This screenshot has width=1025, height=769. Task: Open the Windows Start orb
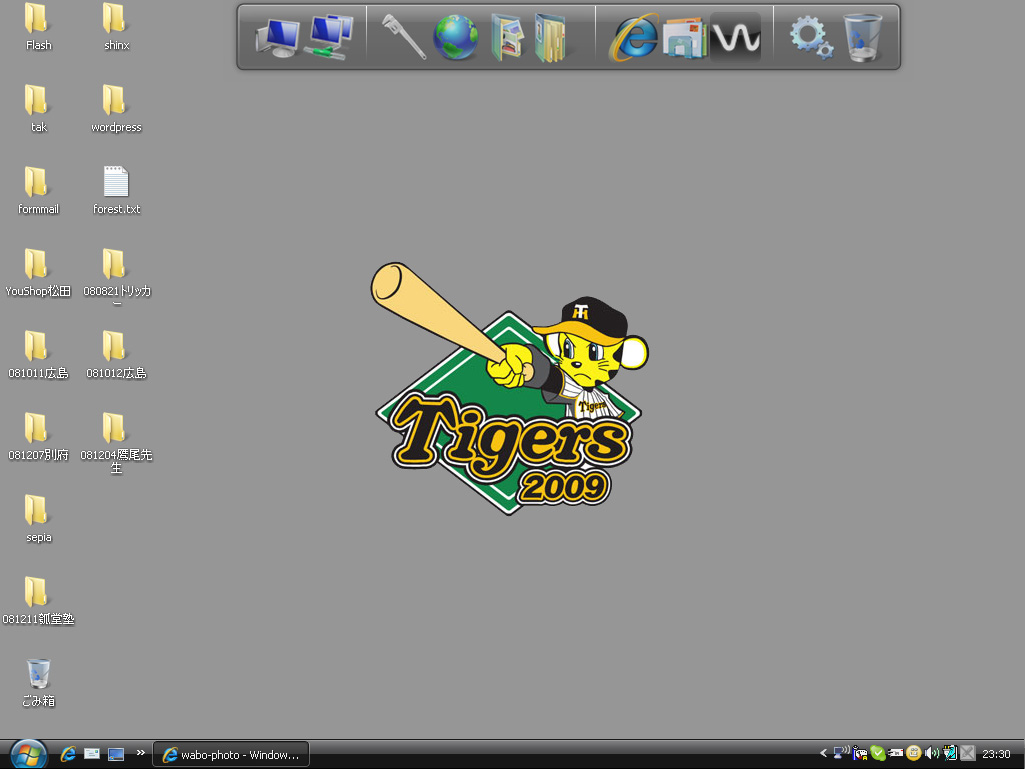pos(28,755)
